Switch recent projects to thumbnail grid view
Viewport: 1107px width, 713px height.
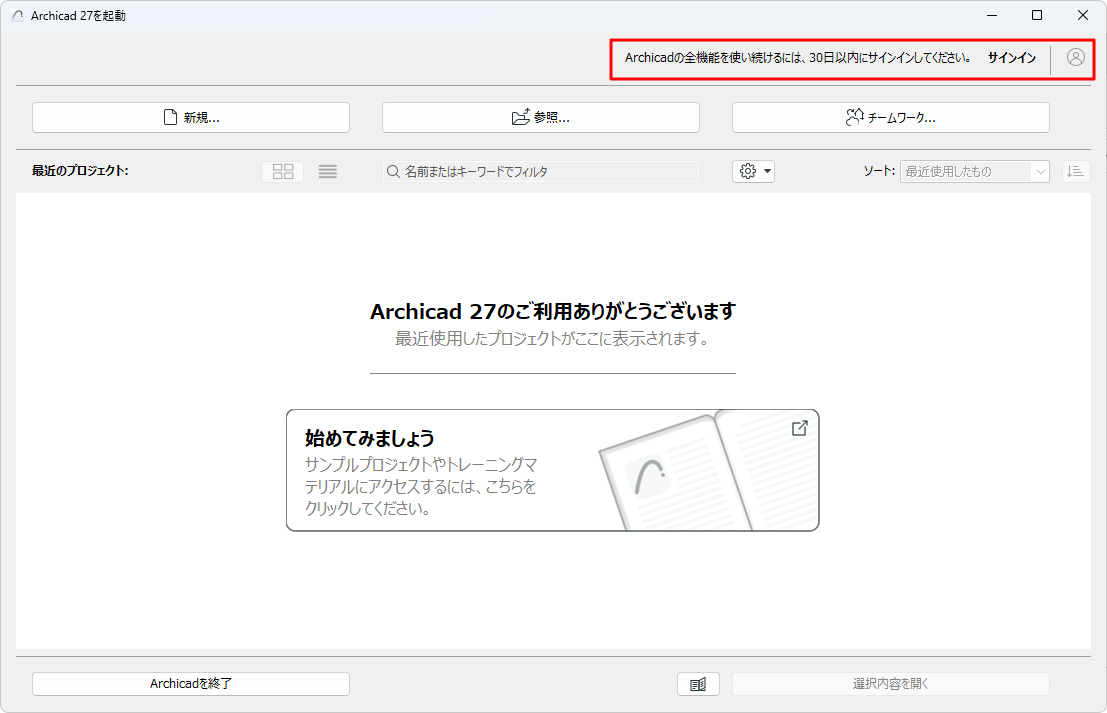tap(283, 172)
